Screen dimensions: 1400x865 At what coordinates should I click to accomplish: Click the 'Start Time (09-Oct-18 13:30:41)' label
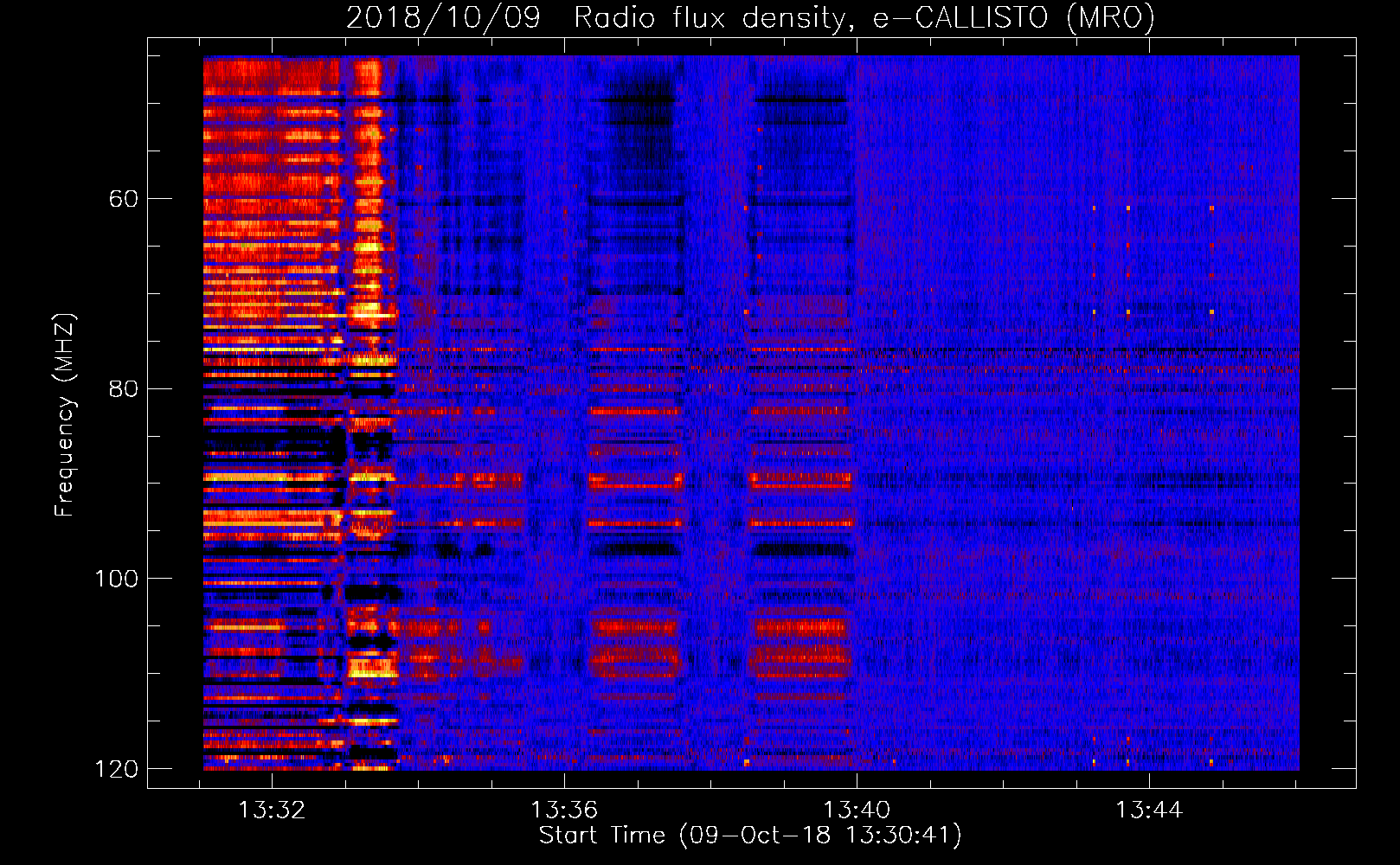(x=750, y=836)
